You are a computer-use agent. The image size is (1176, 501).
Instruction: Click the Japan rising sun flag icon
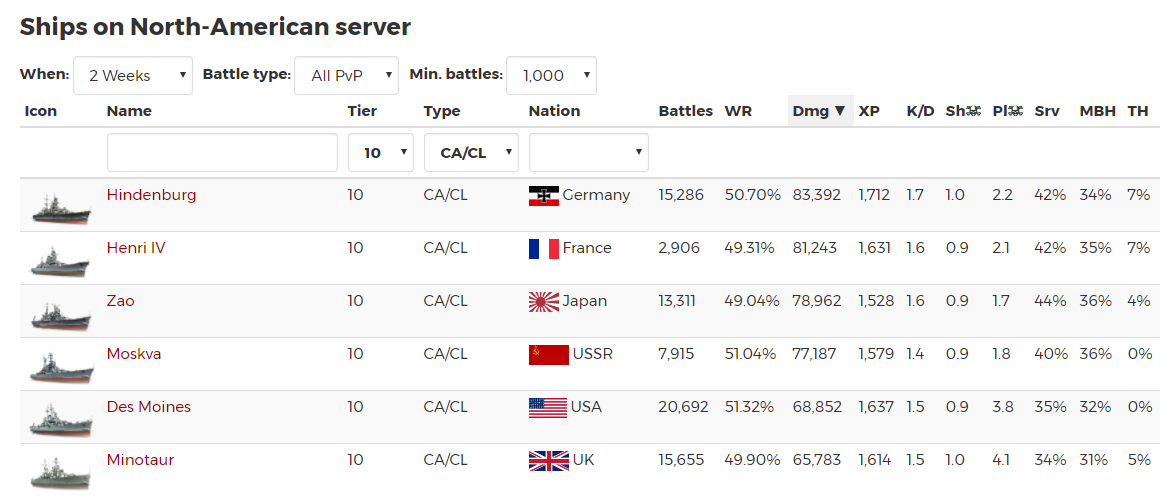pyautogui.click(x=543, y=302)
